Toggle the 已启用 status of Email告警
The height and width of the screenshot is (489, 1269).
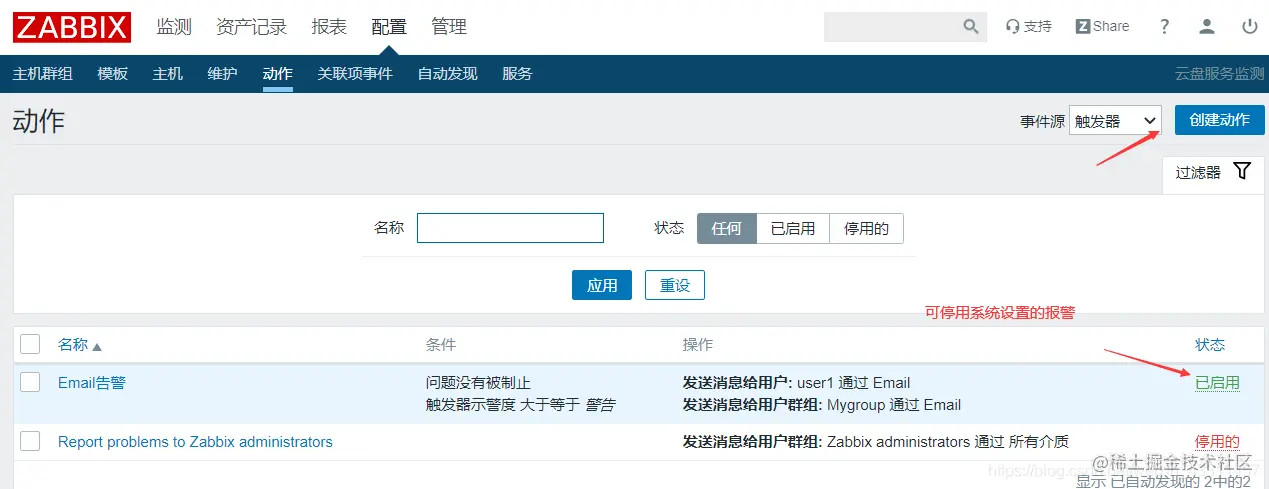[1217, 383]
